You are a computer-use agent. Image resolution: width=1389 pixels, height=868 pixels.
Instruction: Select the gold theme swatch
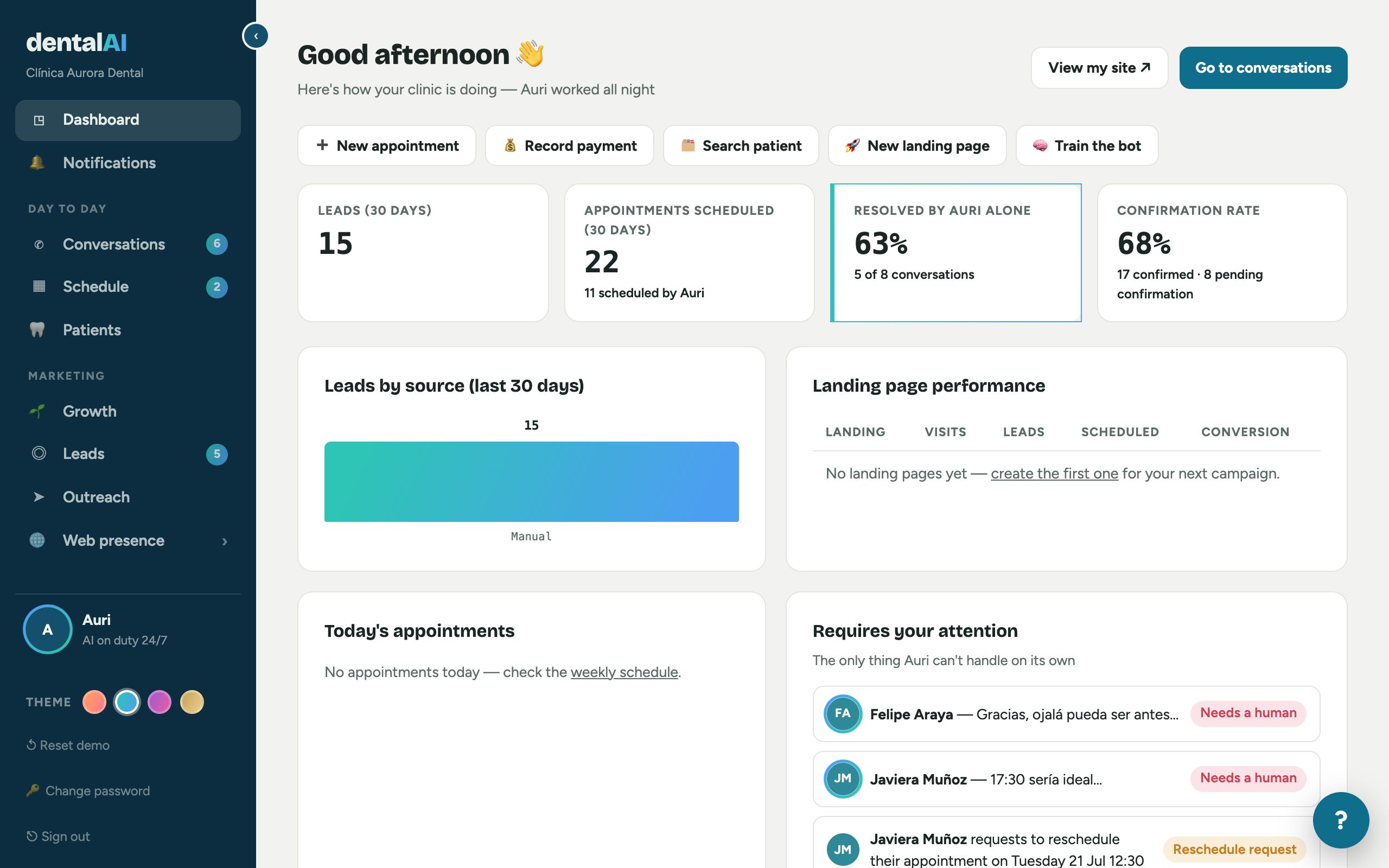(192, 702)
